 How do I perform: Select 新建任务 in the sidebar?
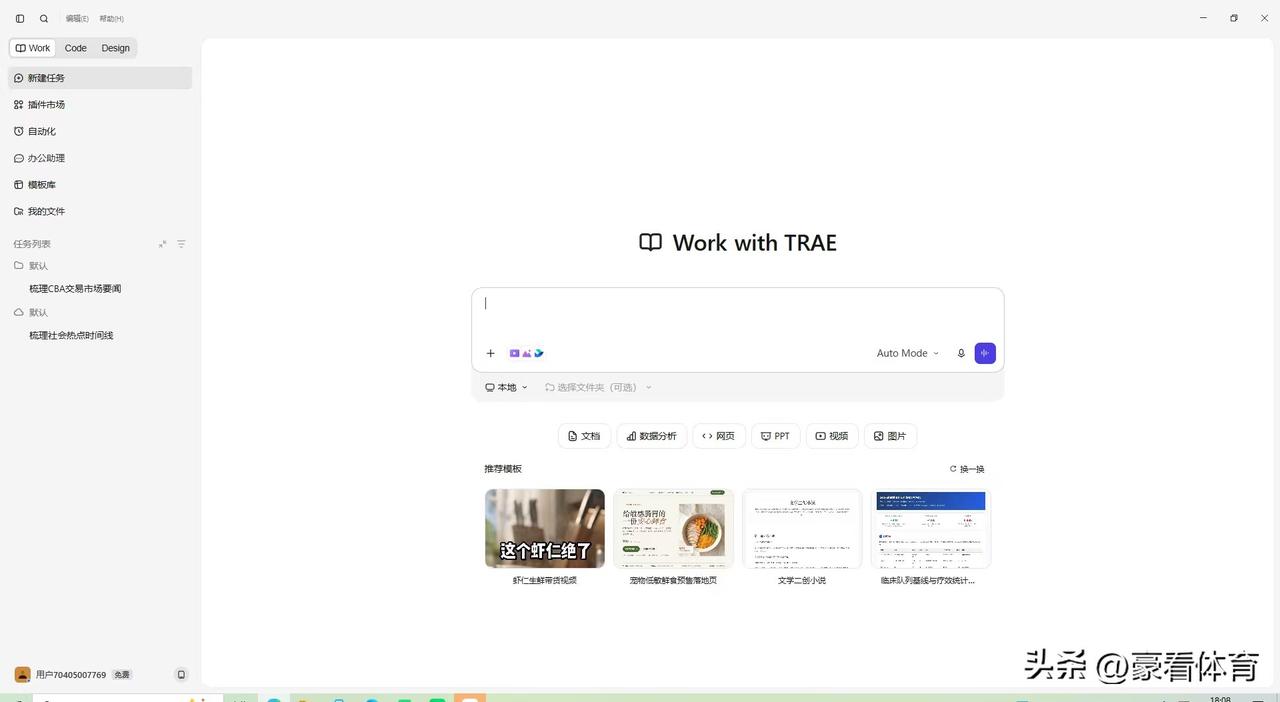pos(100,78)
